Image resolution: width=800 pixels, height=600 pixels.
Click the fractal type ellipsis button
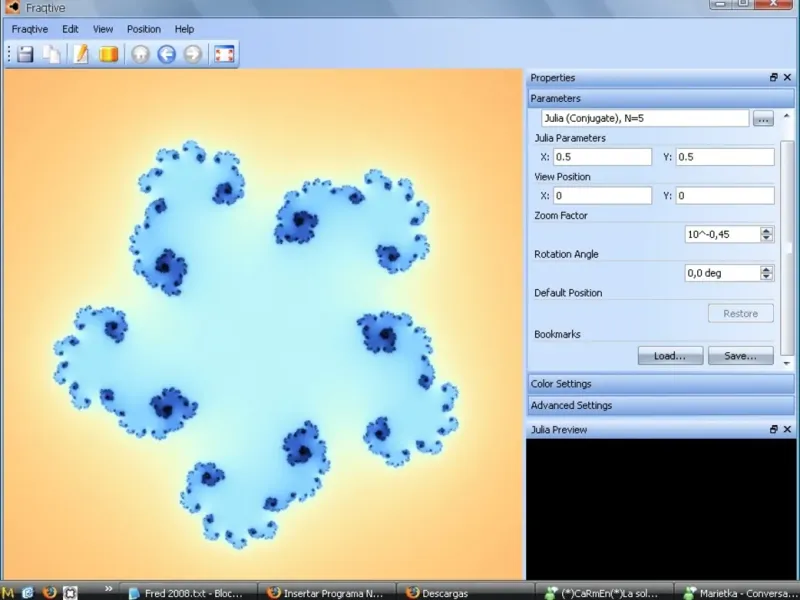point(763,118)
